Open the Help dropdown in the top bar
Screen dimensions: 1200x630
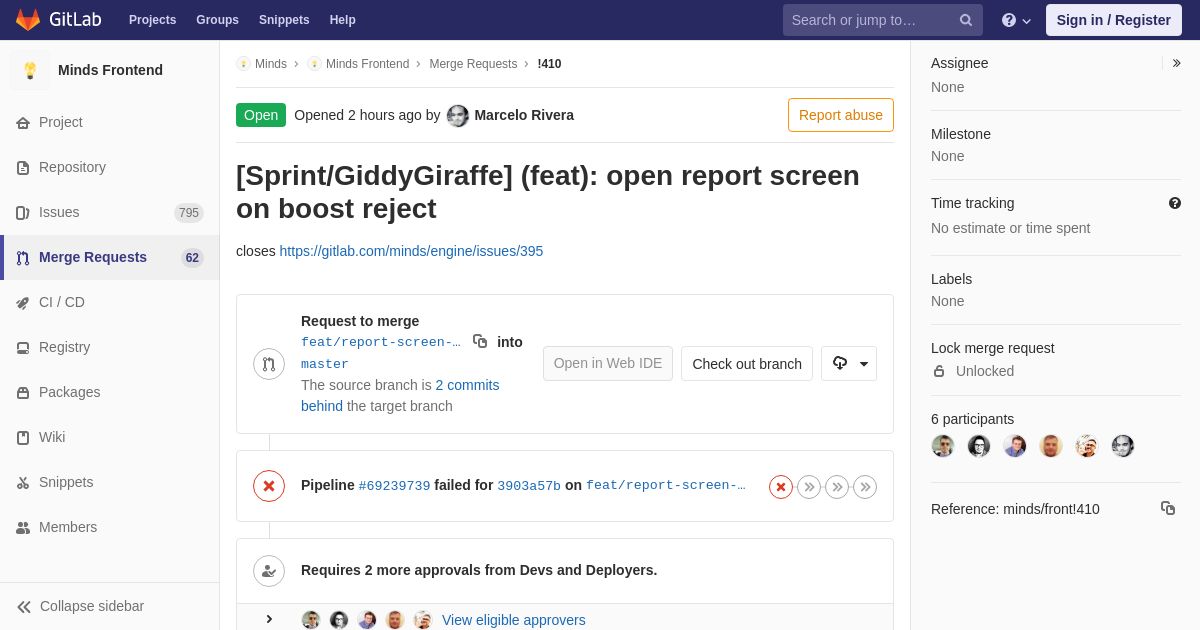1016,20
